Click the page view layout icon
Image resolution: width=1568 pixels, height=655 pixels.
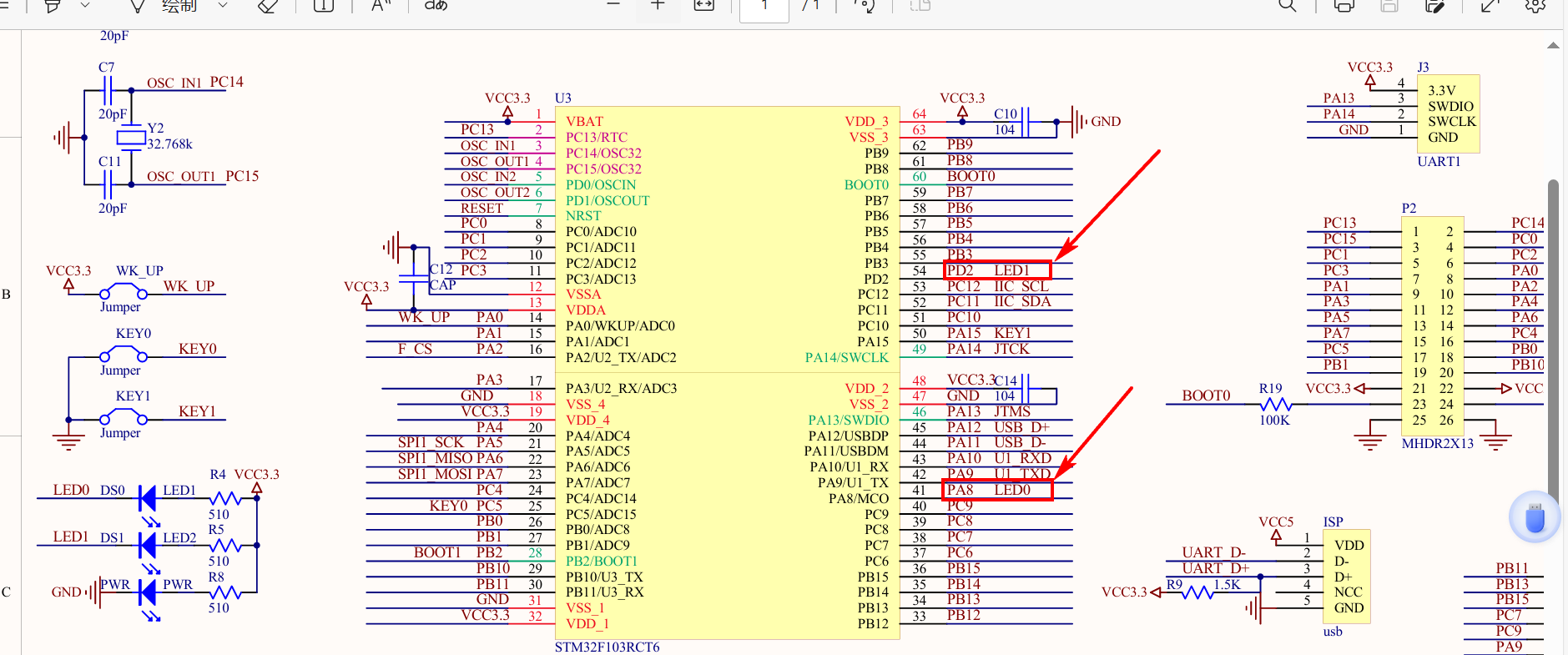tap(920, 5)
